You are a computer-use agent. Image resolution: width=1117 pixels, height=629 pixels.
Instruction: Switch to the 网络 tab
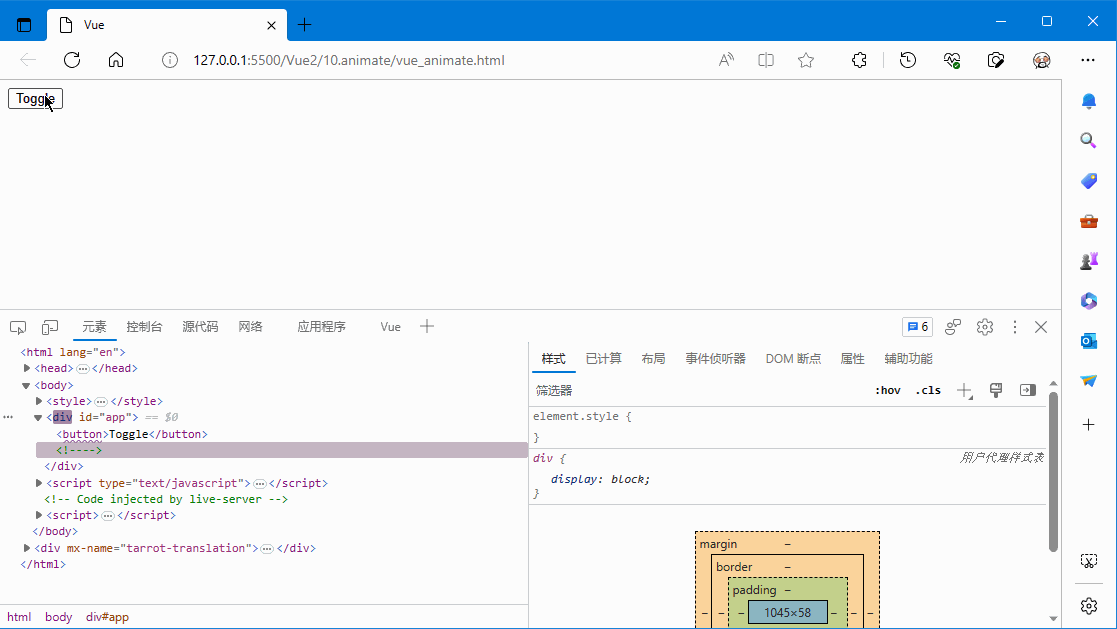tap(250, 327)
